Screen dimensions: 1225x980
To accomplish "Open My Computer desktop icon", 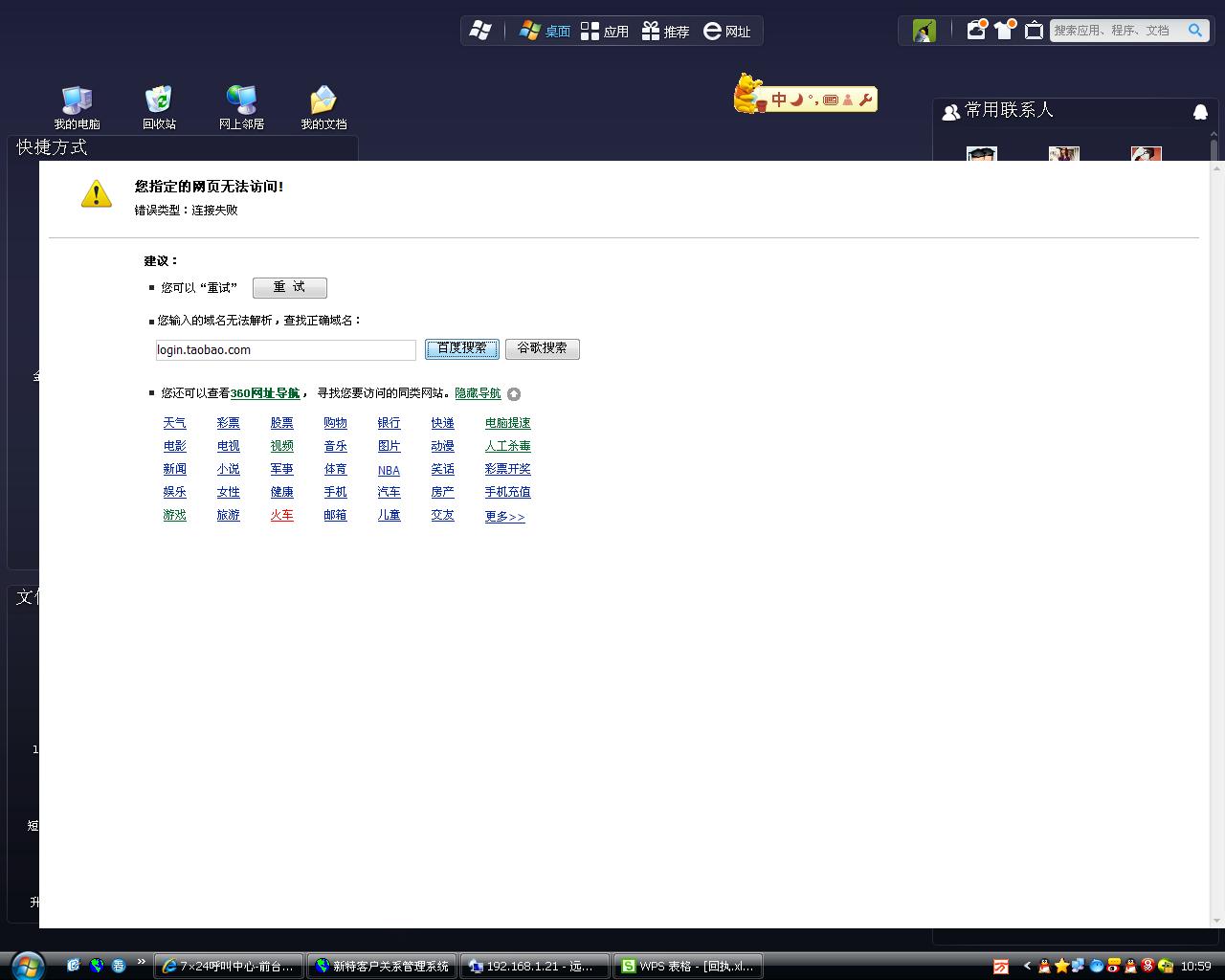I will tap(77, 107).
